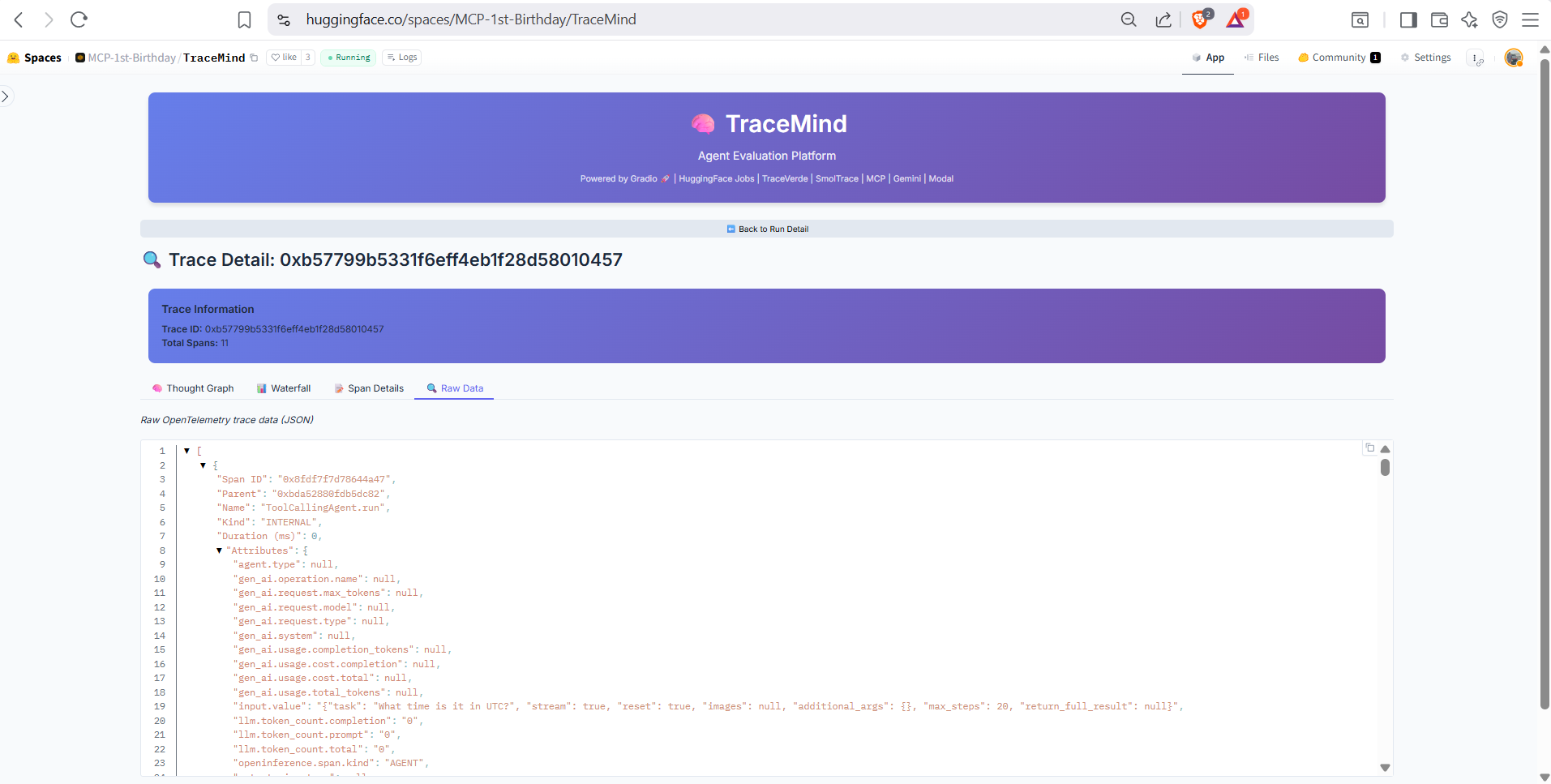Click the "llm.token_count.total" line
This screenshot has width=1551, height=784.
point(315,749)
